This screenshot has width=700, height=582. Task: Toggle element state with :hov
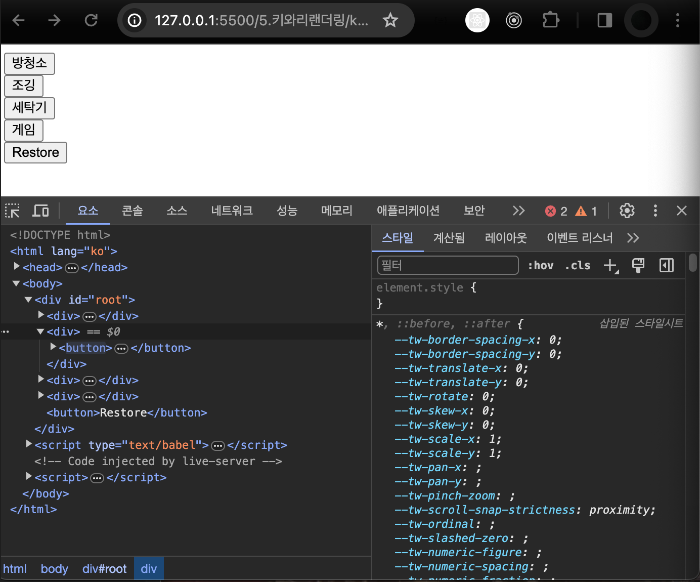click(541, 266)
